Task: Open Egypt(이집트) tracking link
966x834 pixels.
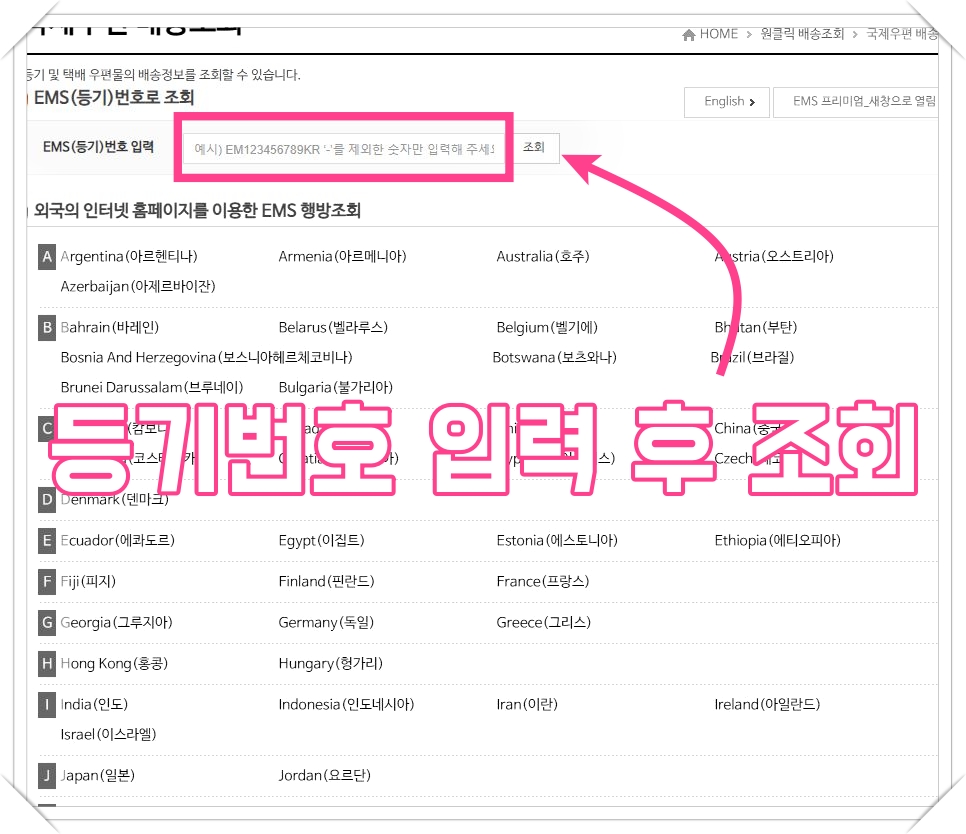Action: click(322, 541)
